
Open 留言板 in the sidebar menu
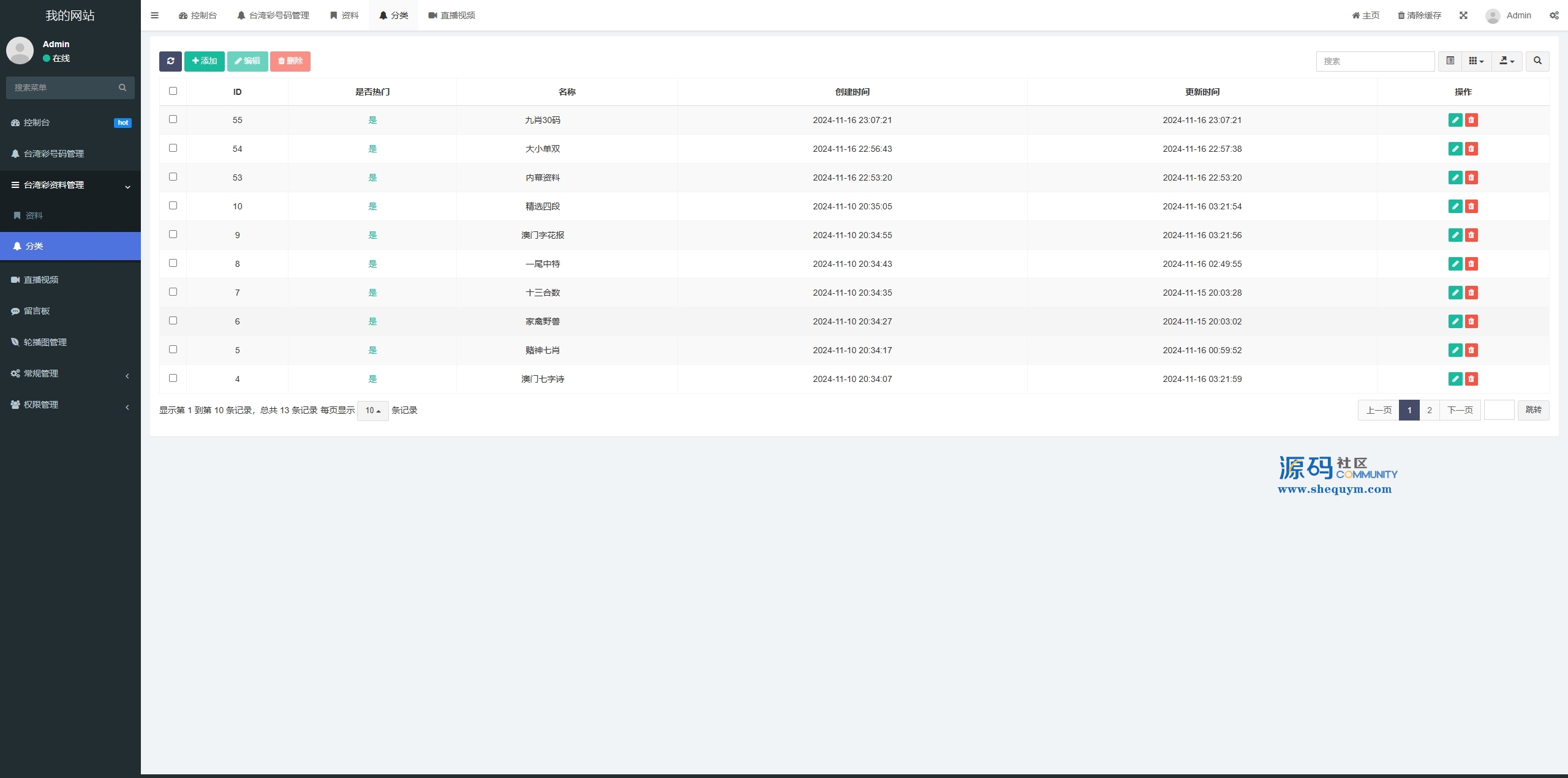tap(37, 311)
